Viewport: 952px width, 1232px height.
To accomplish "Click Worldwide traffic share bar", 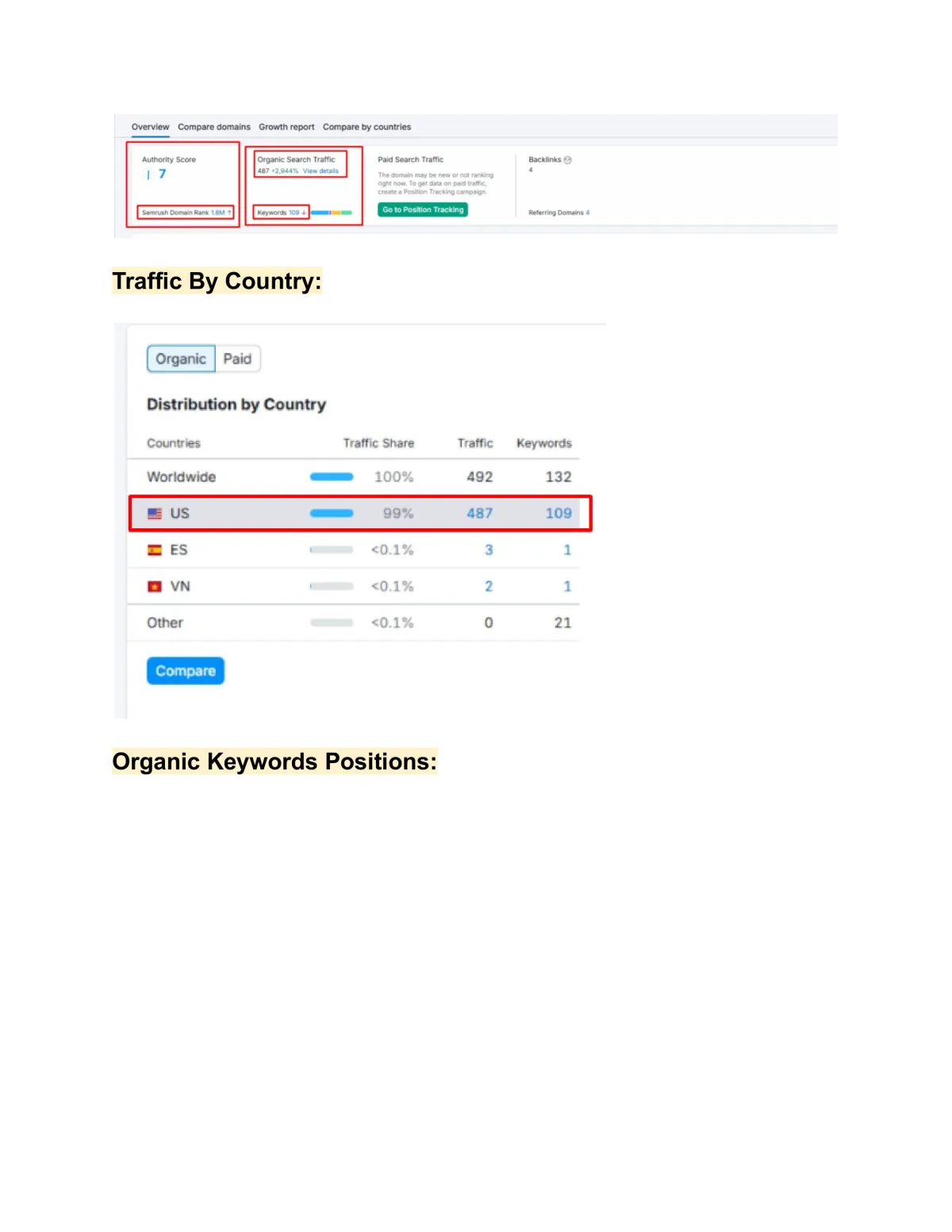I will tap(332, 477).
